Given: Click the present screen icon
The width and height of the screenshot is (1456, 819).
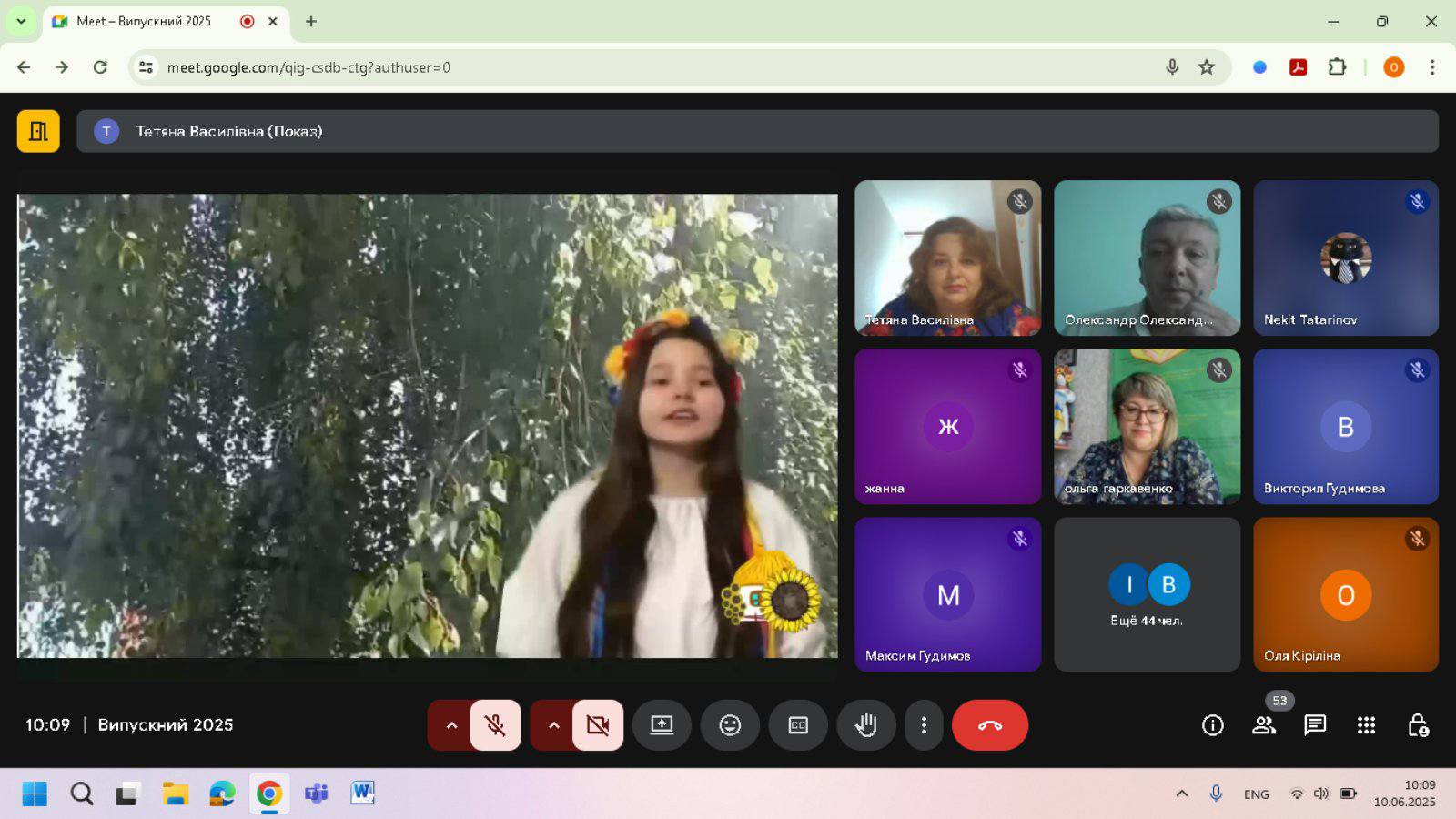Looking at the screenshot, I should tap(662, 725).
